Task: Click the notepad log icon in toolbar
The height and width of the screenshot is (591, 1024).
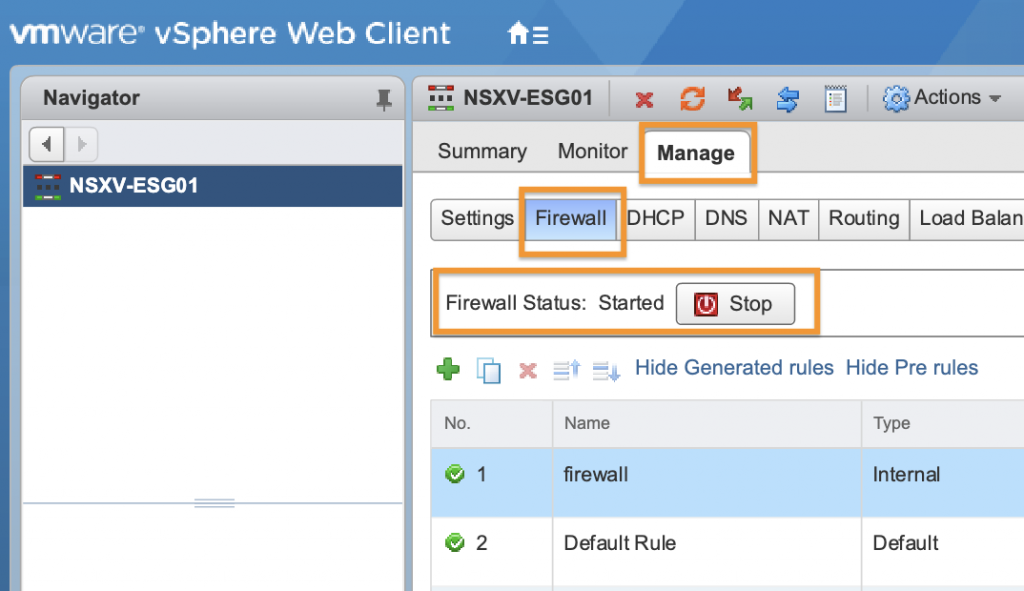Action: pos(835,99)
